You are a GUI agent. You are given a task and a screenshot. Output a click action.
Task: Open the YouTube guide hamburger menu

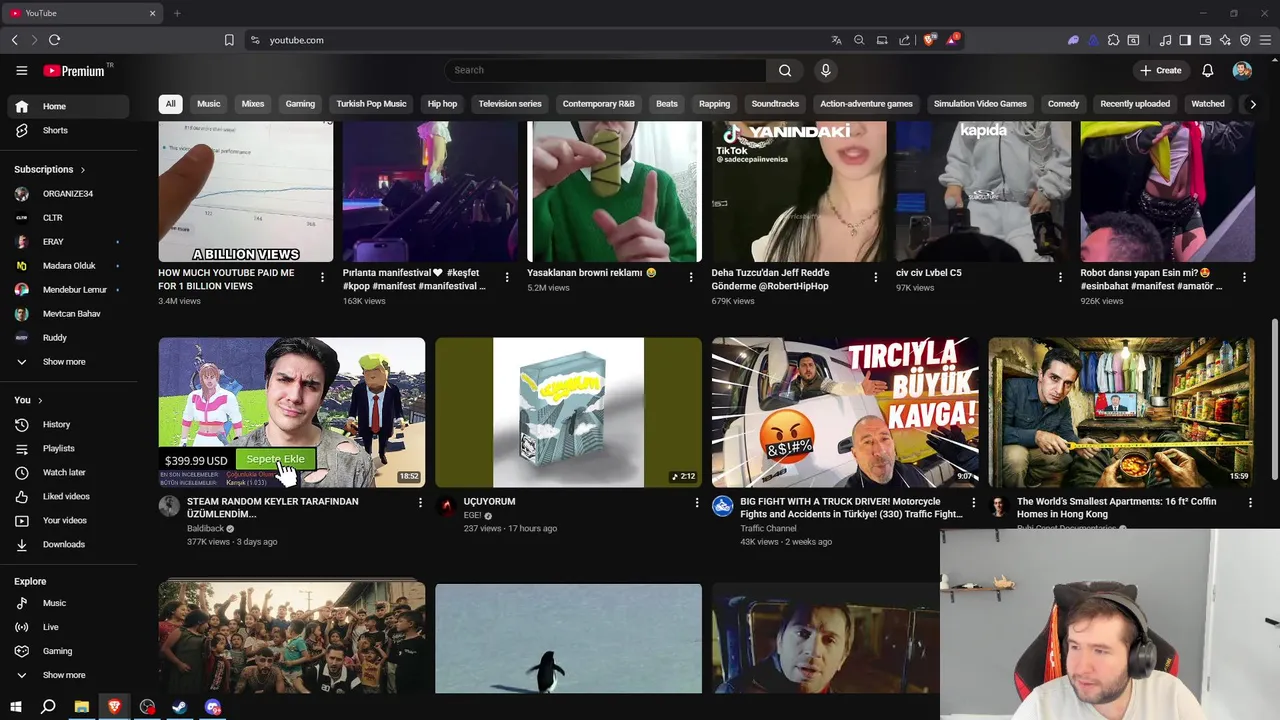(x=21, y=71)
